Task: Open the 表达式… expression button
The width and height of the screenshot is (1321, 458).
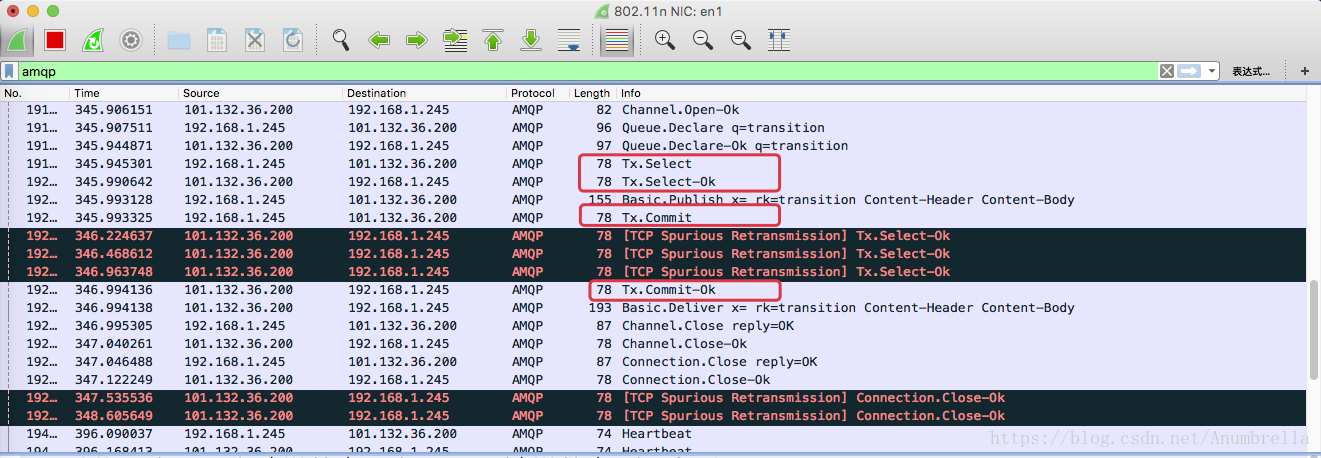Action: (1251, 71)
